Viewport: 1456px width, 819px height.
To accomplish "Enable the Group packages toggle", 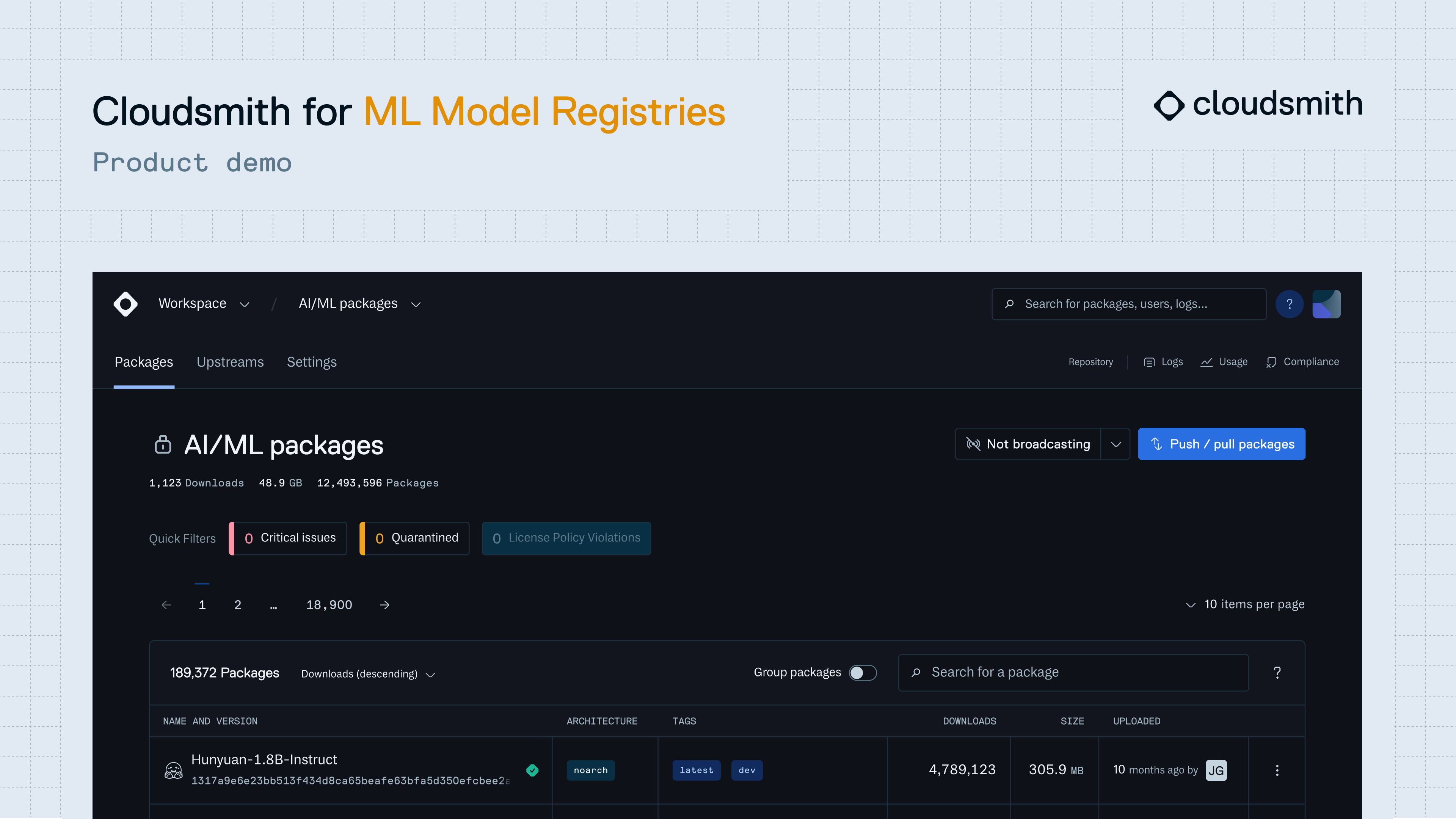I will click(863, 673).
